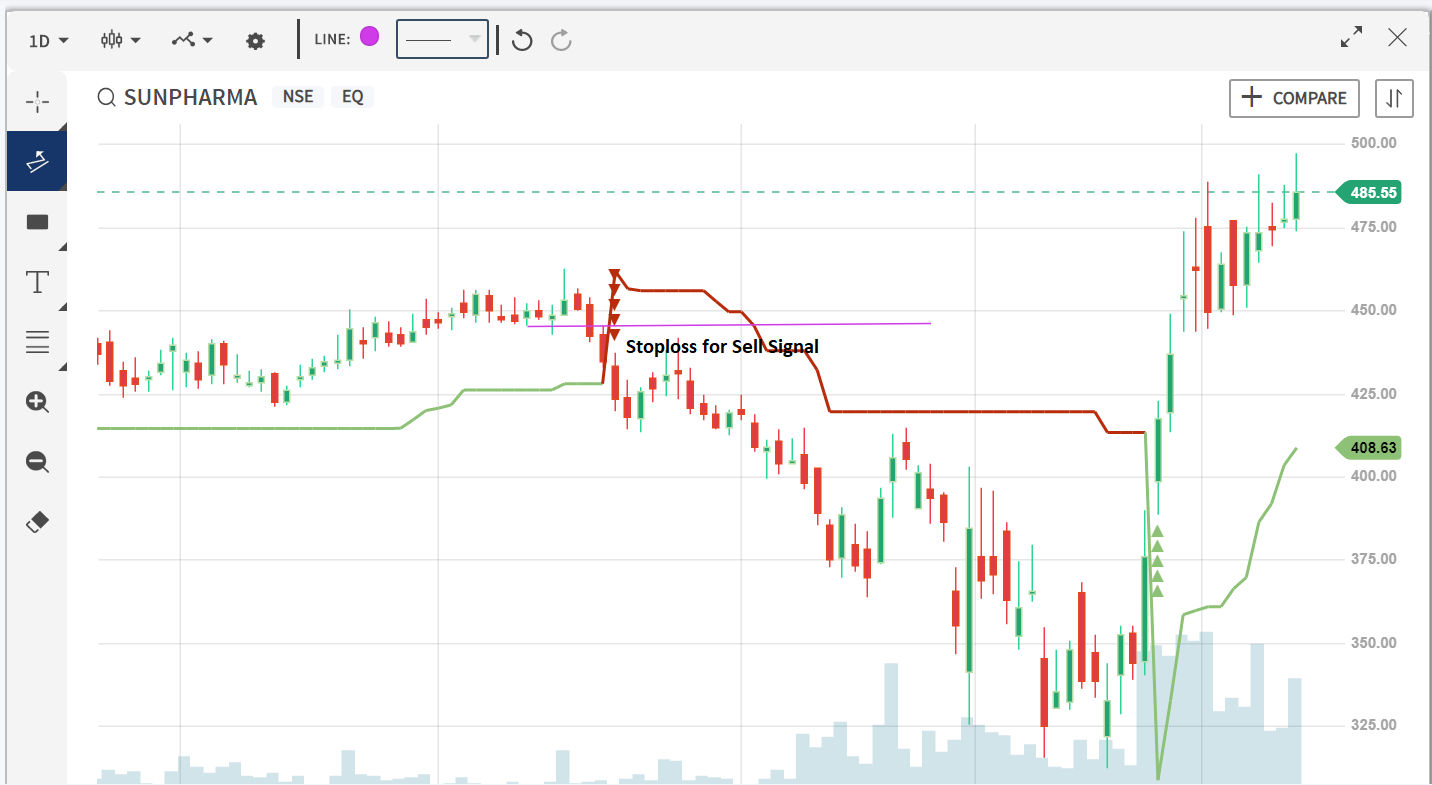
Task: Expand chart to fullscreen
Action: click(x=1351, y=38)
